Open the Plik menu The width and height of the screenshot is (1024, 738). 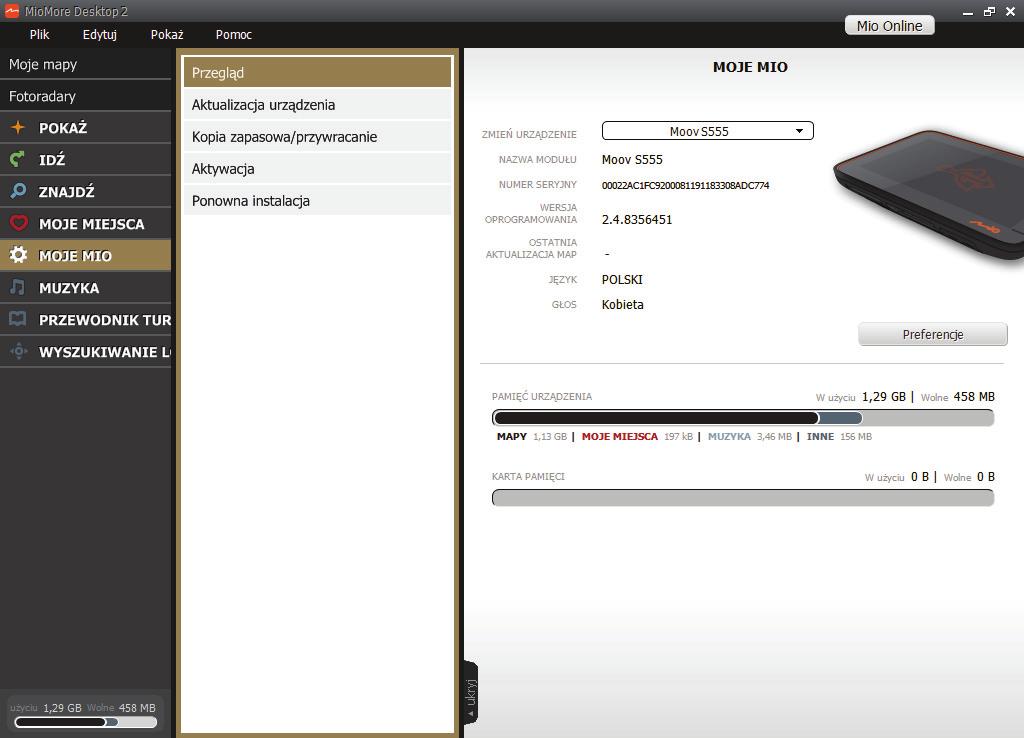point(39,35)
